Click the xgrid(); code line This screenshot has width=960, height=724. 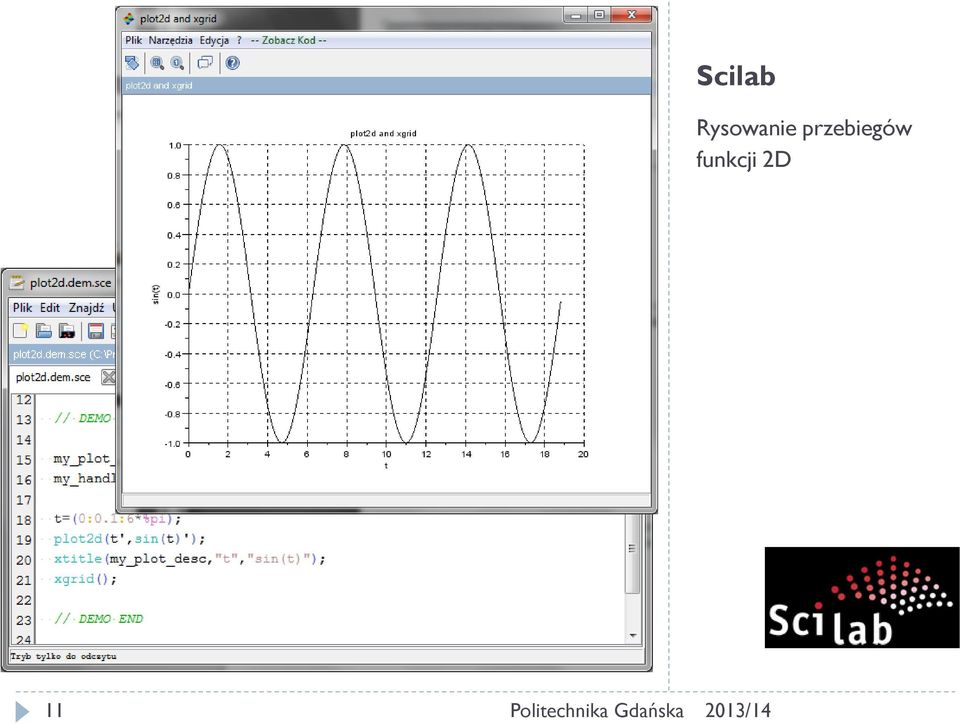[84, 579]
